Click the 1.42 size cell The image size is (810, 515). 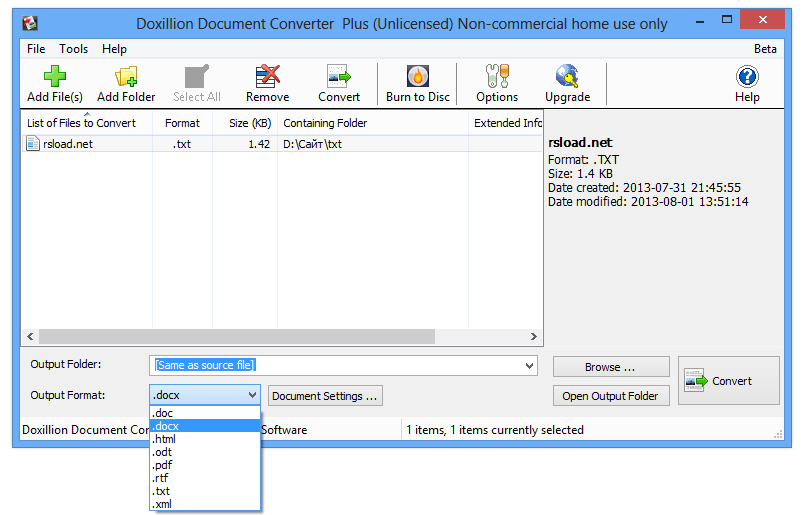point(259,144)
